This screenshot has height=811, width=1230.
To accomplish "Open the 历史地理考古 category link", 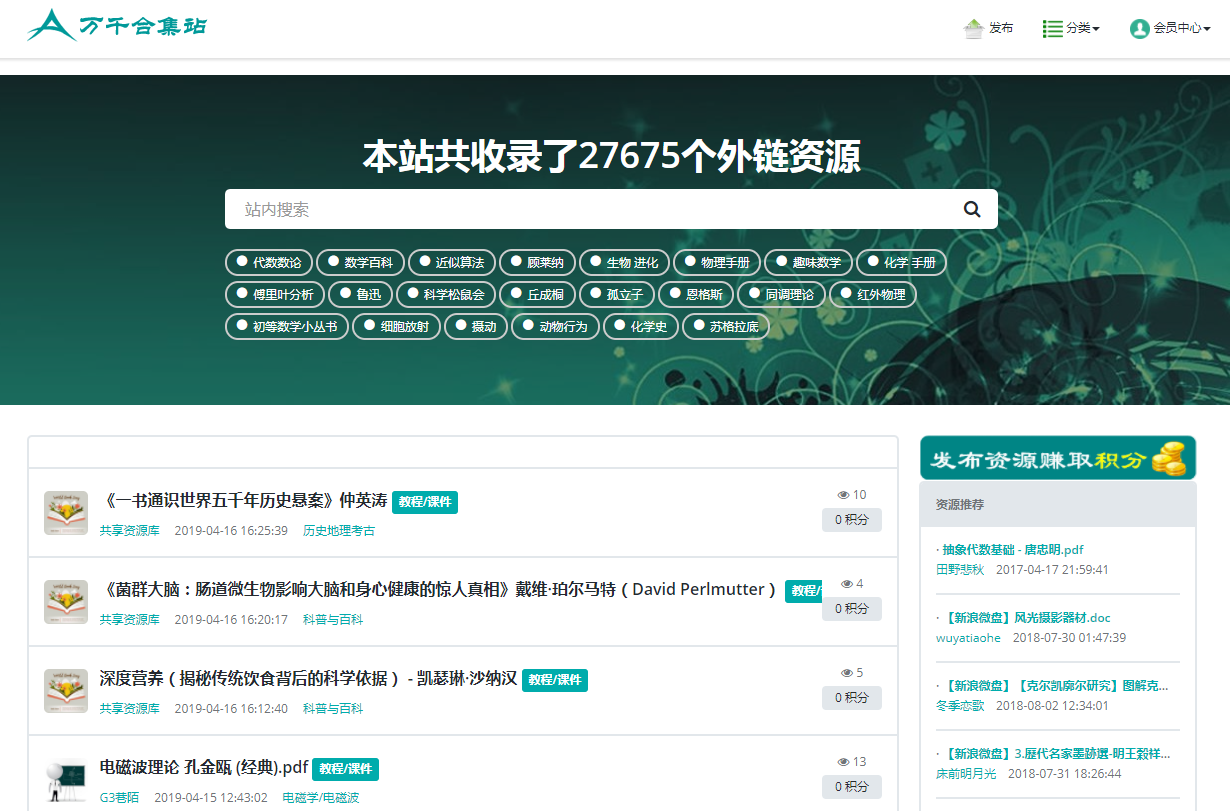I will 339,531.
